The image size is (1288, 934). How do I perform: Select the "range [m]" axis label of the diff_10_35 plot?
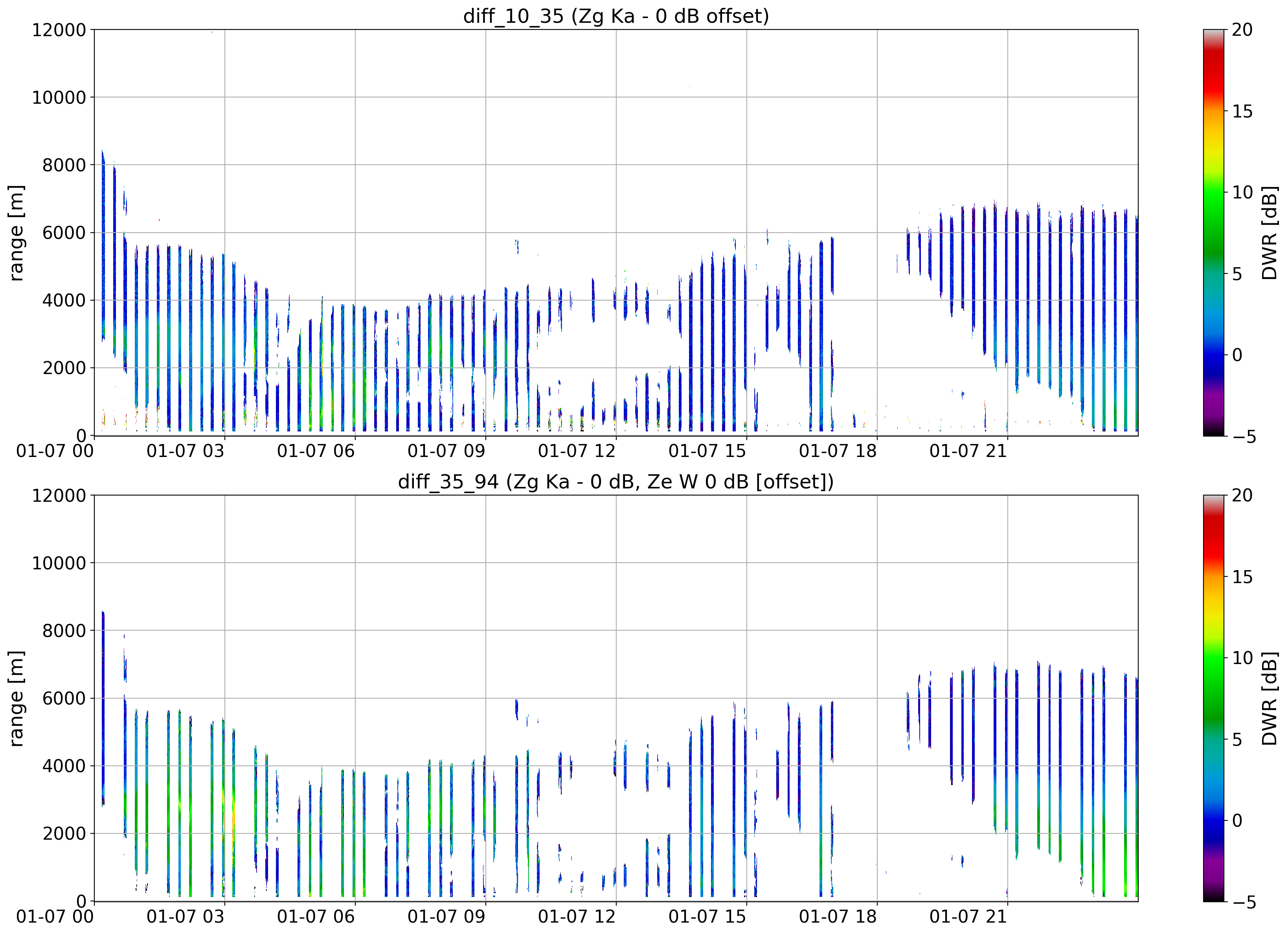pyautogui.click(x=16, y=233)
